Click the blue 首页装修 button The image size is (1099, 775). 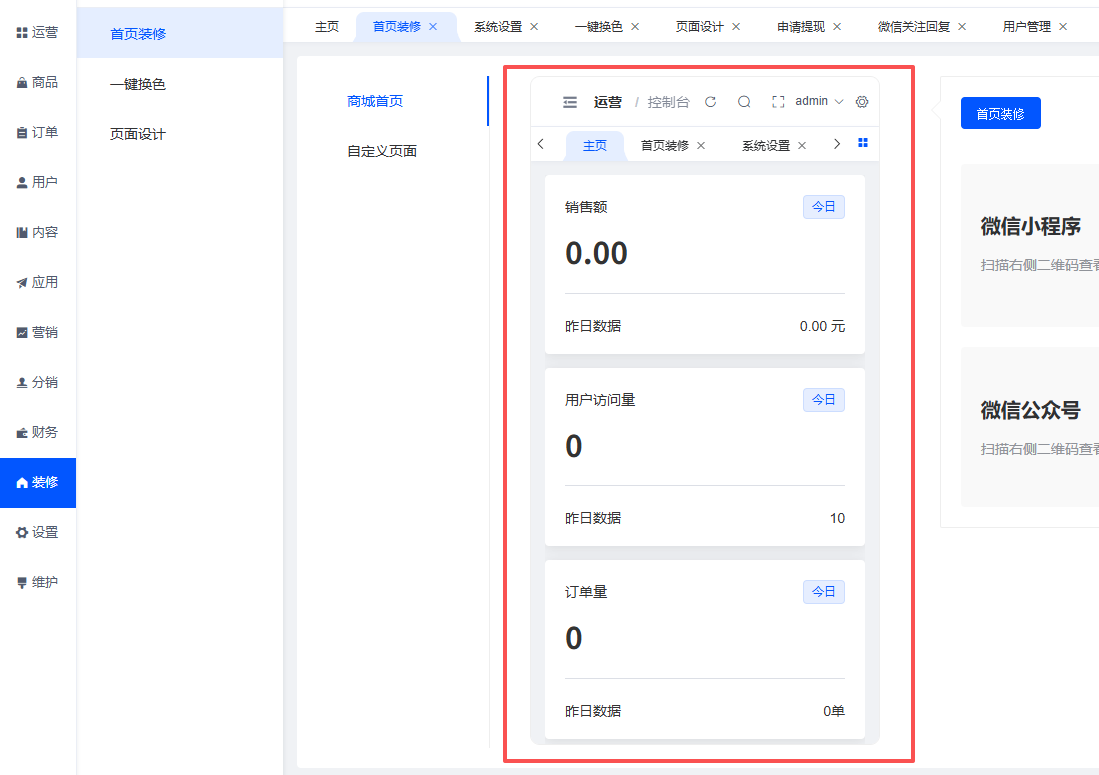(x=1000, y=114)
